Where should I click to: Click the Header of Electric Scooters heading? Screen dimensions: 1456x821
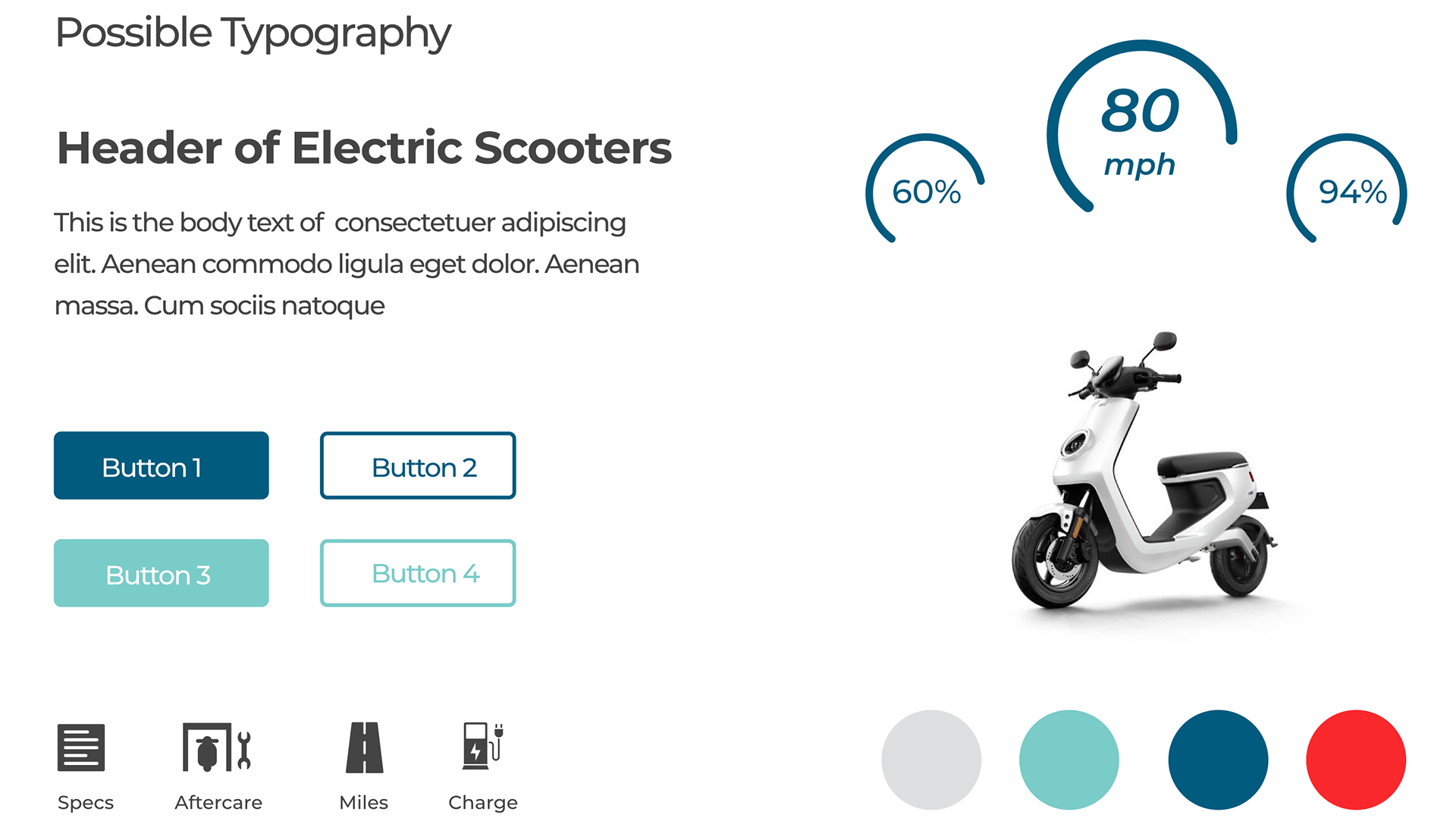pos(364,147)
